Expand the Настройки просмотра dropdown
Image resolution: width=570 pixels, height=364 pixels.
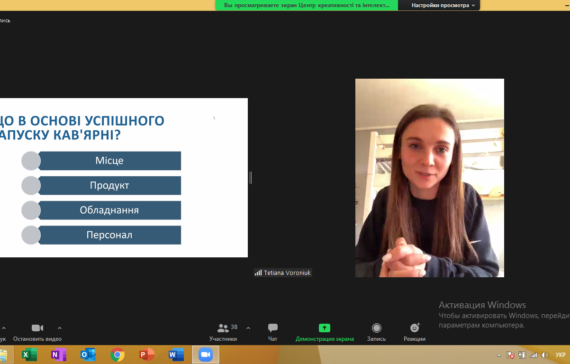[443, 5]
